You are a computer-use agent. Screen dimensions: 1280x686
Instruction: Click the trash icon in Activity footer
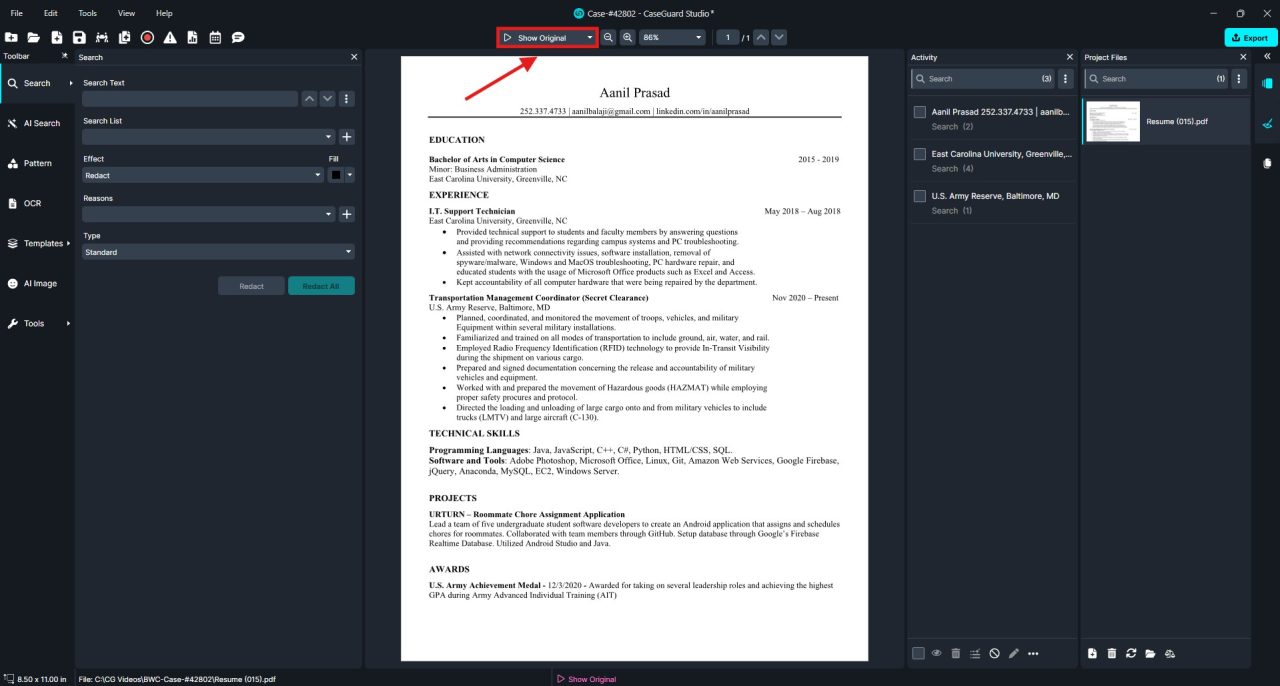pos(956,653)
